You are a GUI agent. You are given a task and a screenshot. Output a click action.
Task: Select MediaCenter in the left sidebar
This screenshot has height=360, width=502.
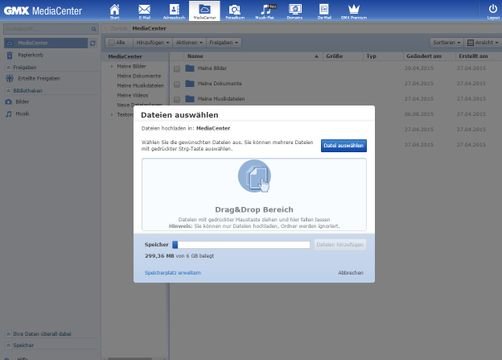click(46, 43)
